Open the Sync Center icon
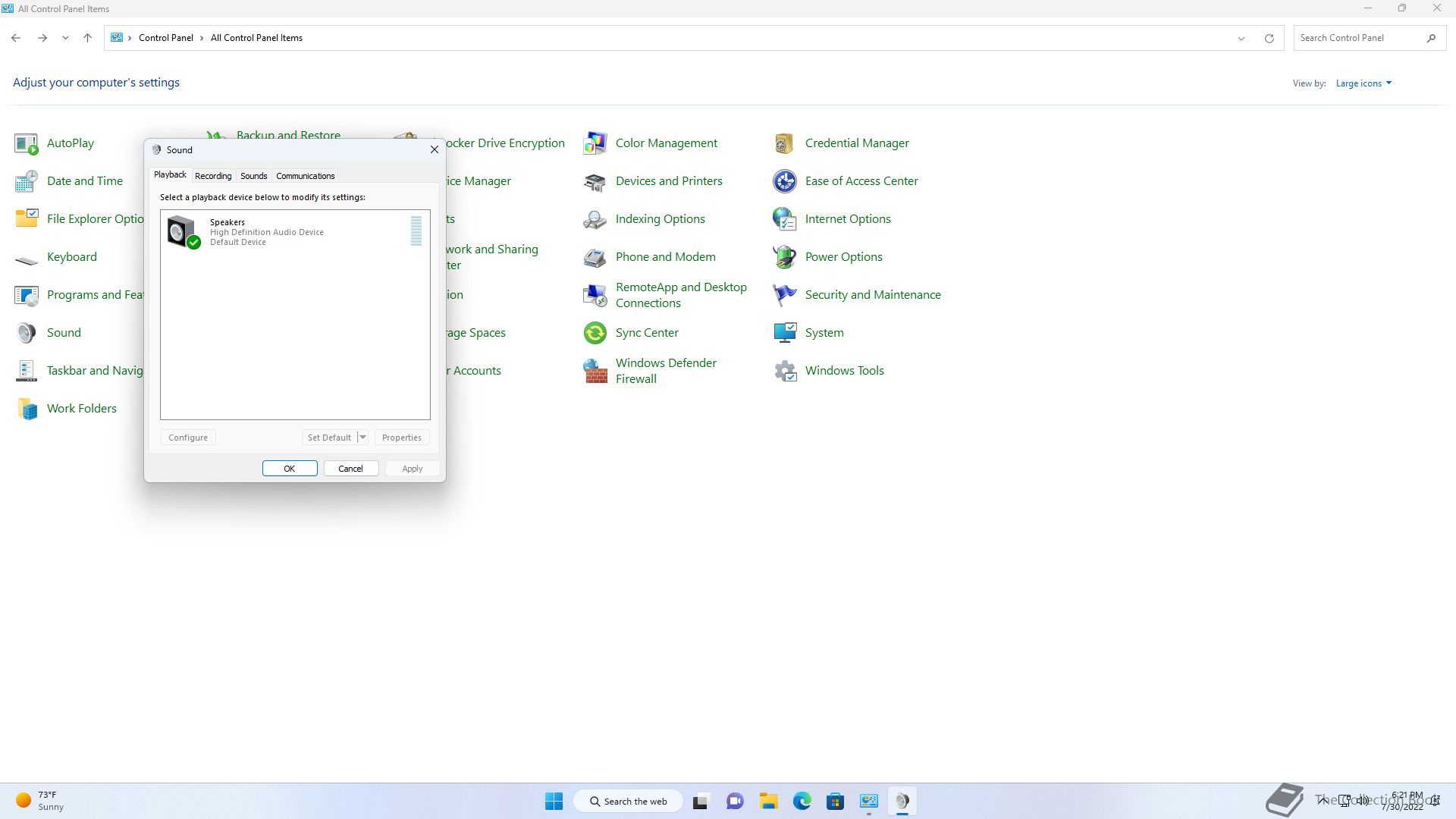 (595, 333)
